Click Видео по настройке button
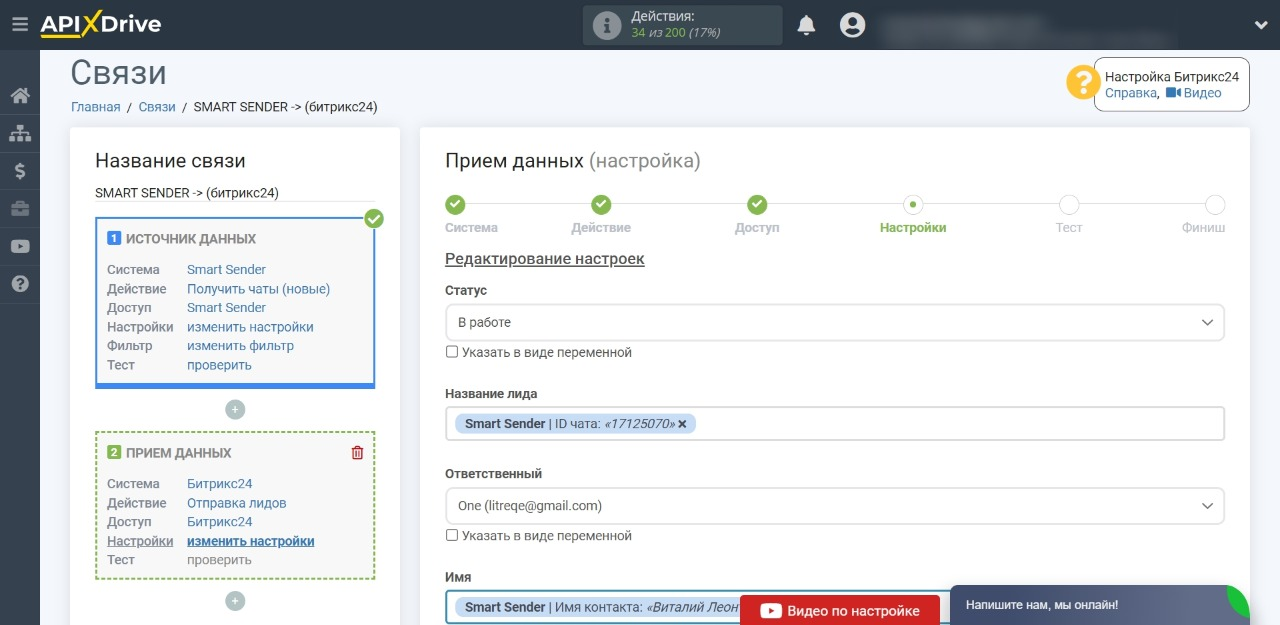1280x625 pixels. [840, 610]
